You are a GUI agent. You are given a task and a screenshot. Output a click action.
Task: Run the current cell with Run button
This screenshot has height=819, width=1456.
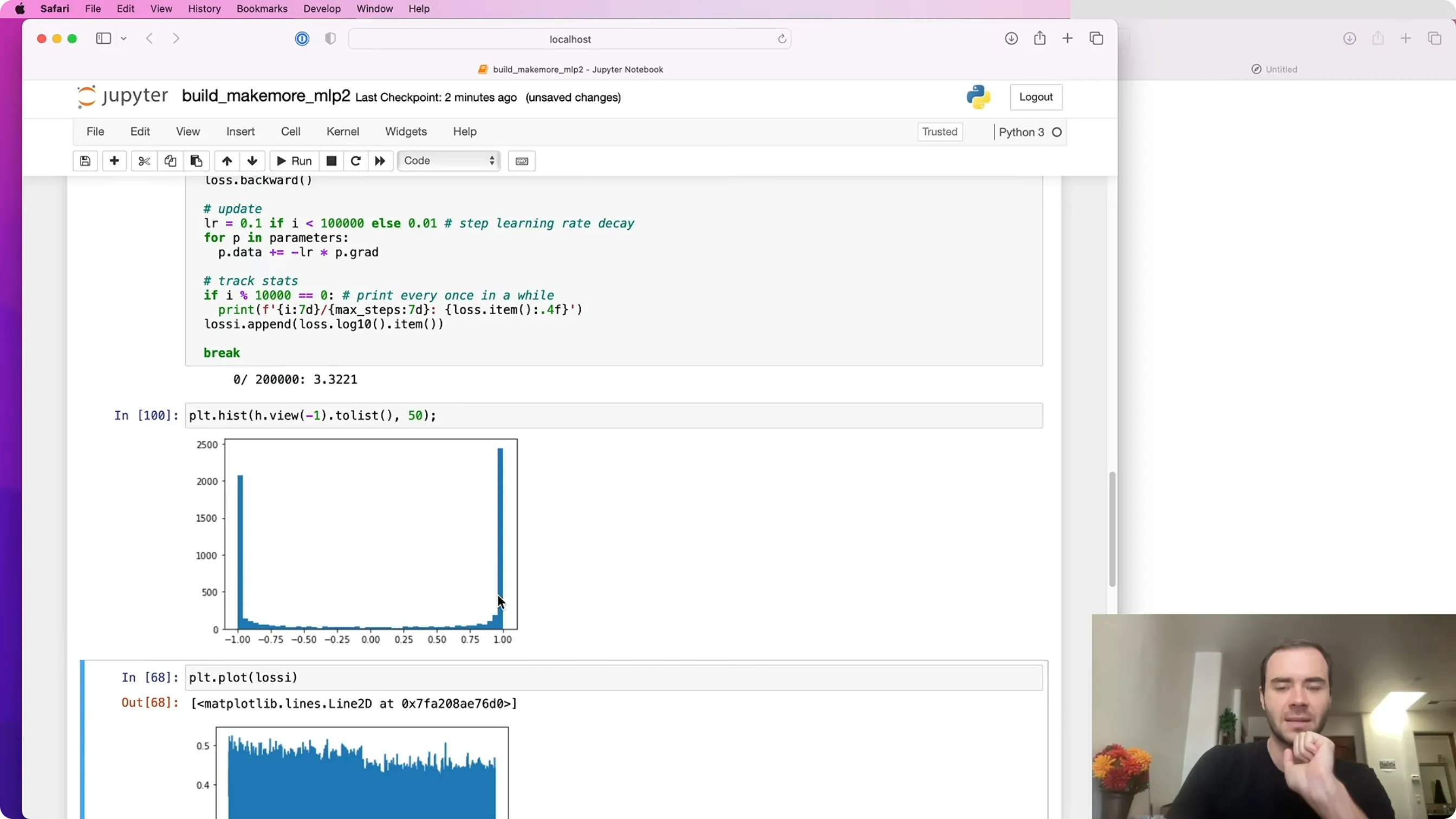(294, 161)
